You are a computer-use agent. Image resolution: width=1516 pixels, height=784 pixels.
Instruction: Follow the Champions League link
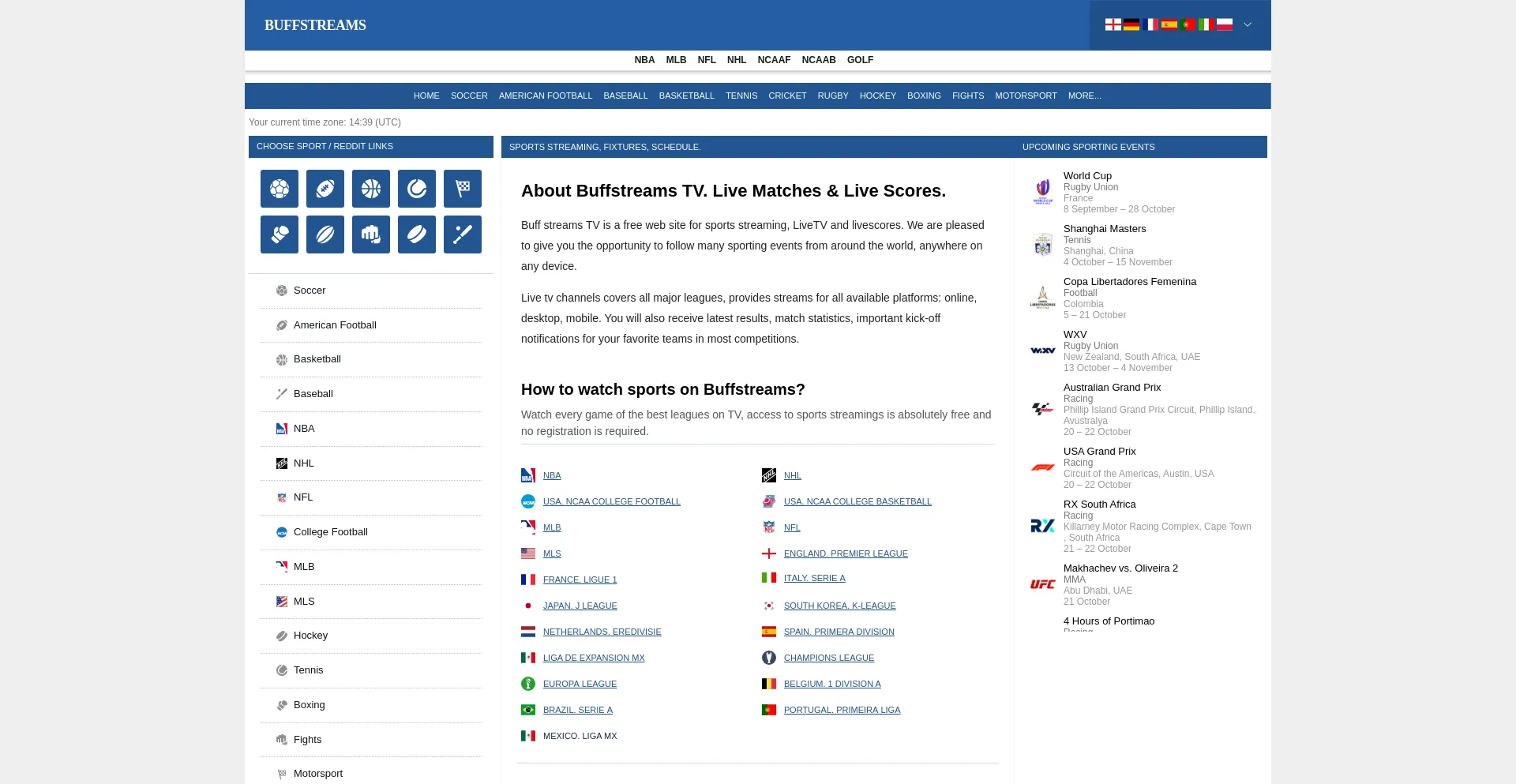(828, 658)
